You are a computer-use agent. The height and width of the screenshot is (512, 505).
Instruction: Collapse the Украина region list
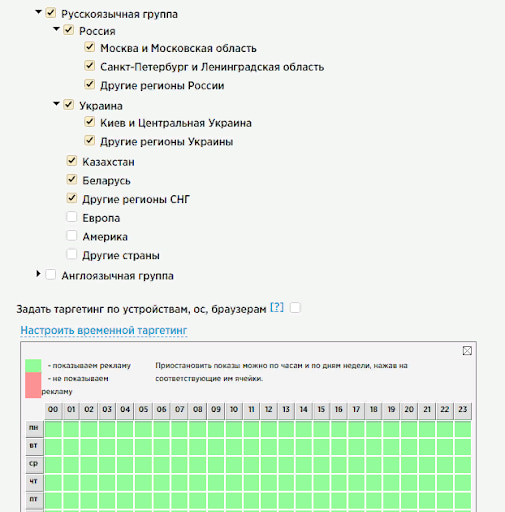point(56,104)
